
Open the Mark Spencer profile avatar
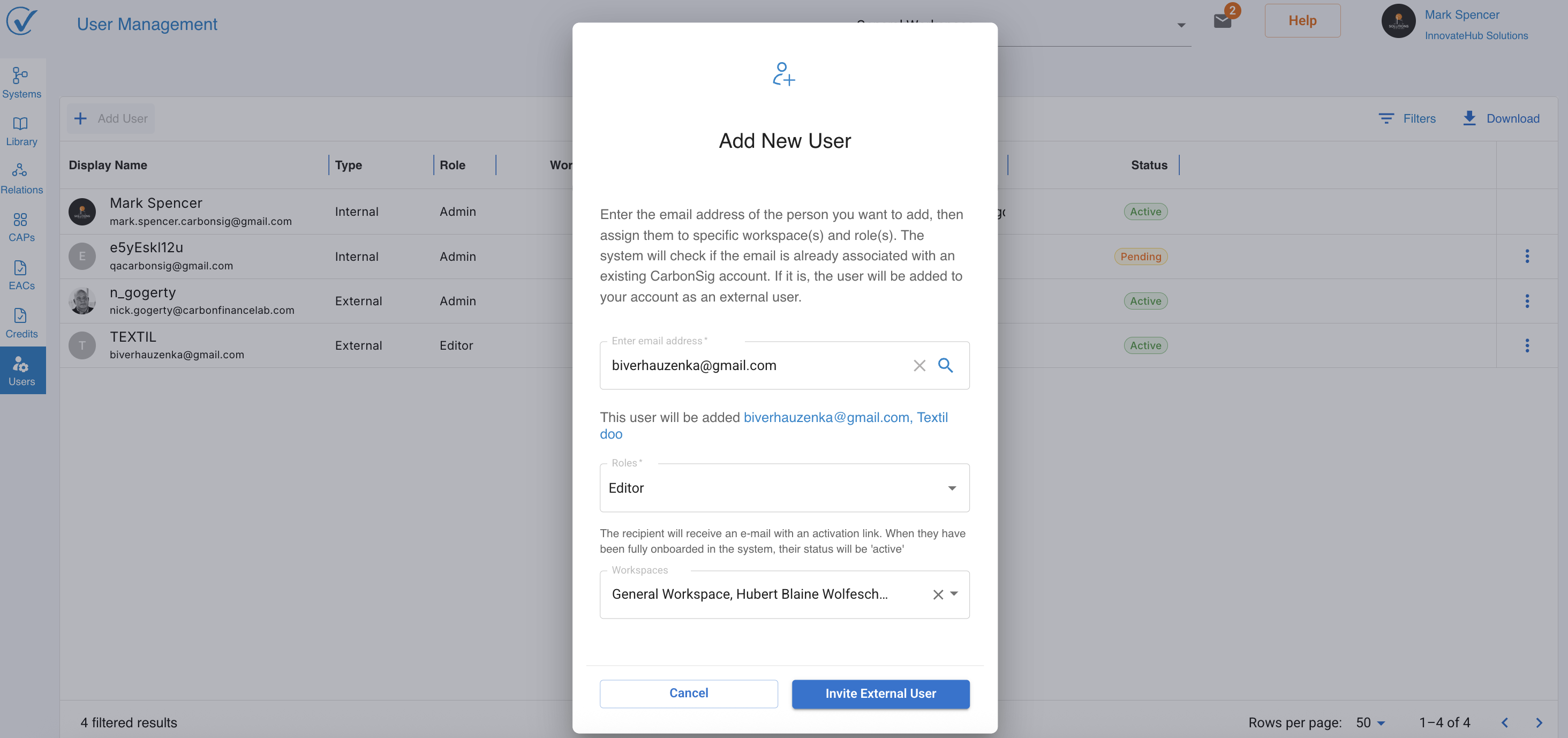(1398, 22)
